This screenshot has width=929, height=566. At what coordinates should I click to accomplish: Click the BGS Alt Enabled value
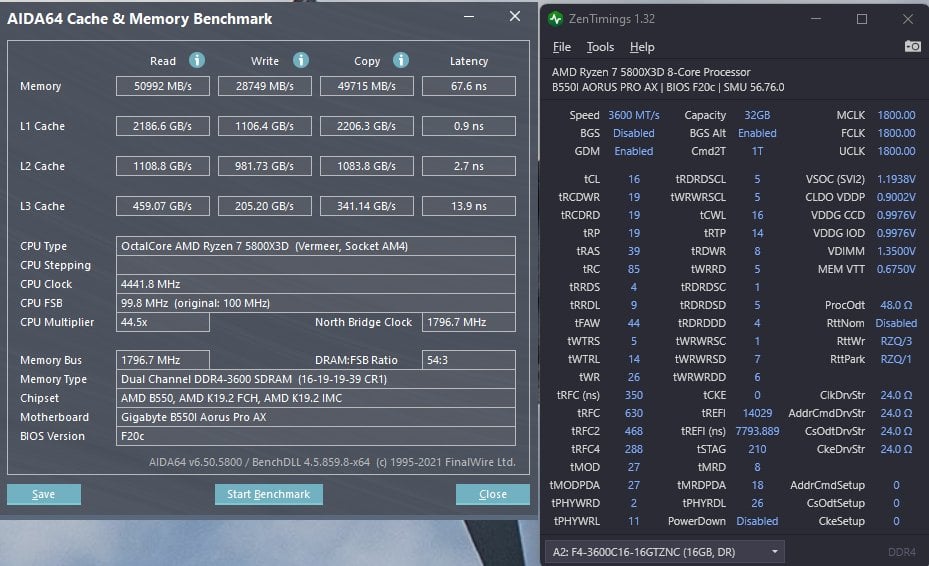coord(757,133)
